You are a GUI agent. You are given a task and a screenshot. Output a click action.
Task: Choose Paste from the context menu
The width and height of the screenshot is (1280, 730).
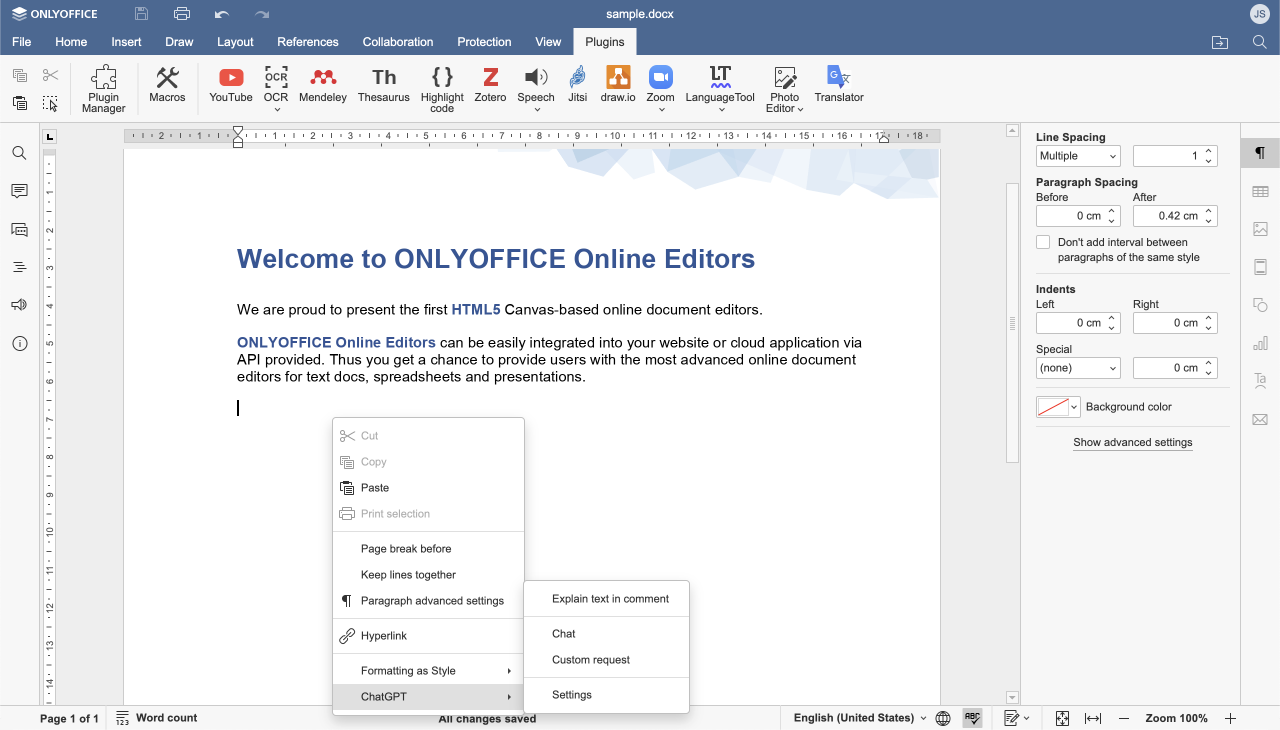tap(428, 488)
